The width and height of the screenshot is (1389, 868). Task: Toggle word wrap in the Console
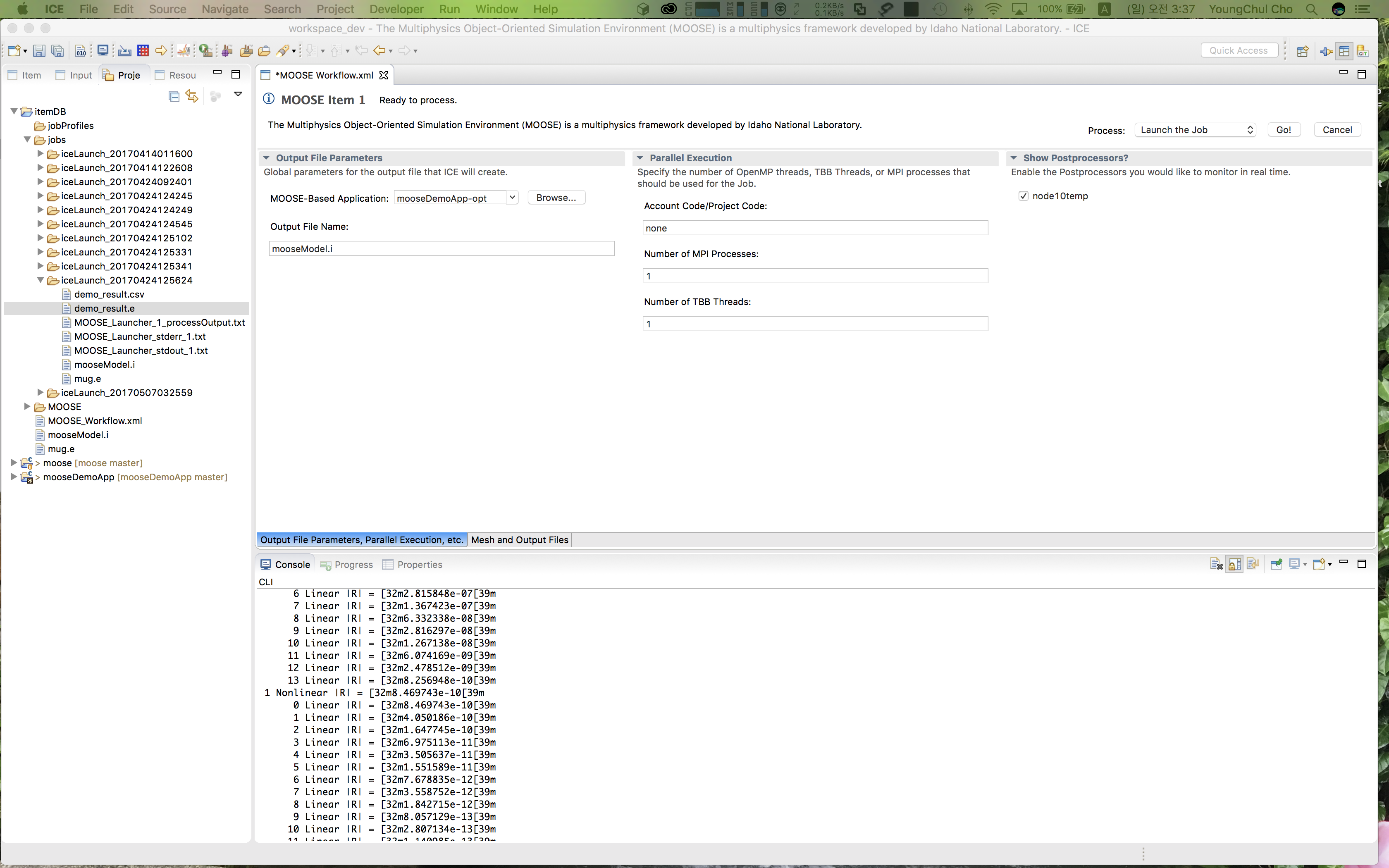tap(1253, 564)
